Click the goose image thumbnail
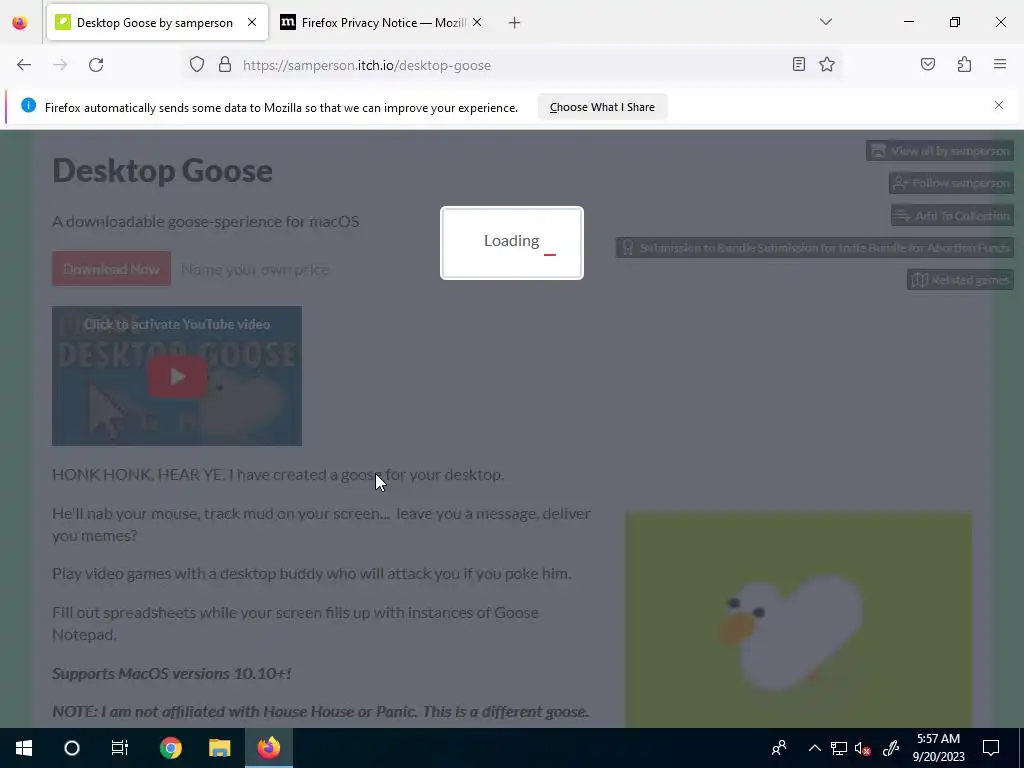This screenshot has height=768, width=1024. click(798, 619)
